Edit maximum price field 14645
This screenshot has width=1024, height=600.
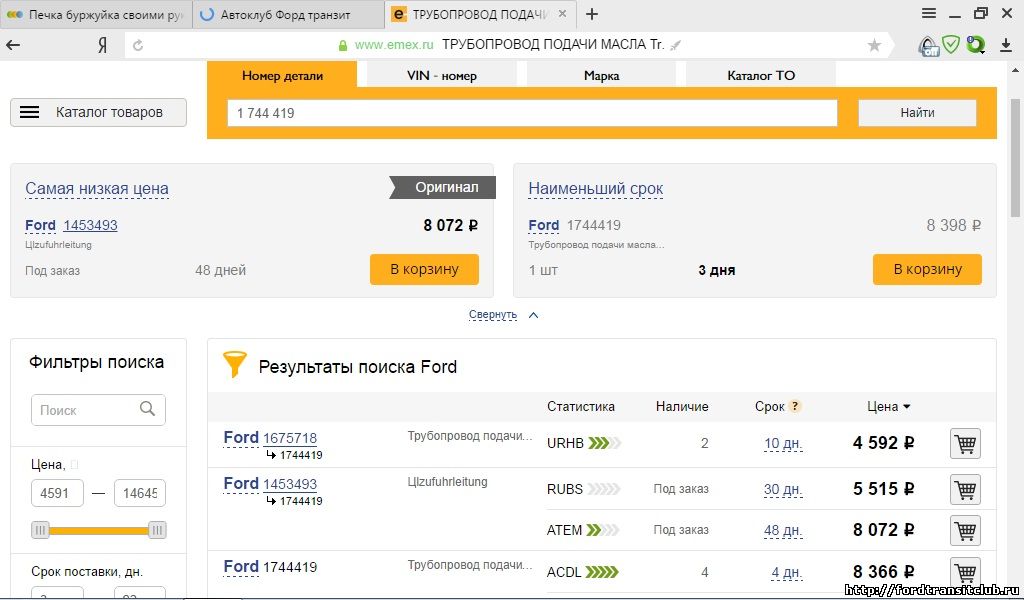coord(140,493)
